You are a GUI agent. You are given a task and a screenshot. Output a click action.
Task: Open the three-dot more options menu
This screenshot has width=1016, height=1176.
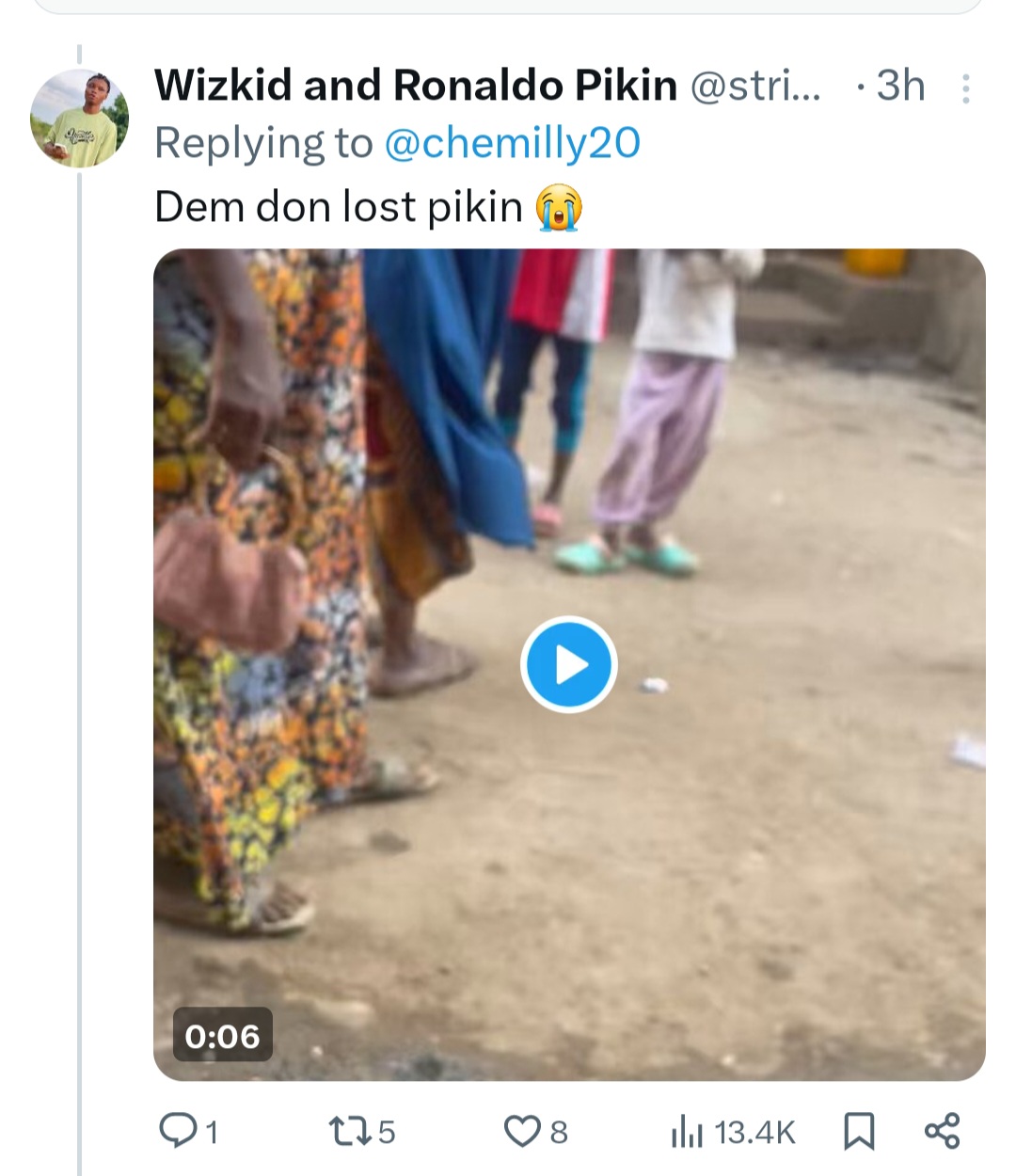pyautogui.click(x=965, y=88)
